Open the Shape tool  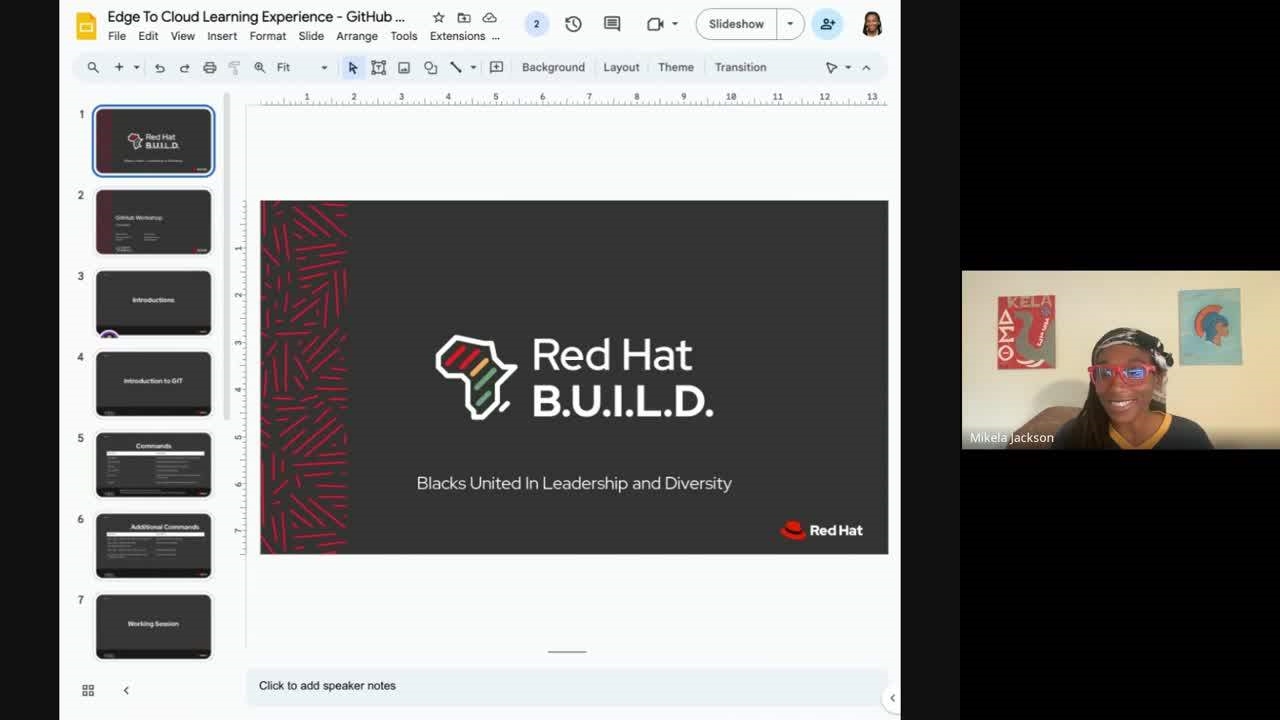[430, 67]
